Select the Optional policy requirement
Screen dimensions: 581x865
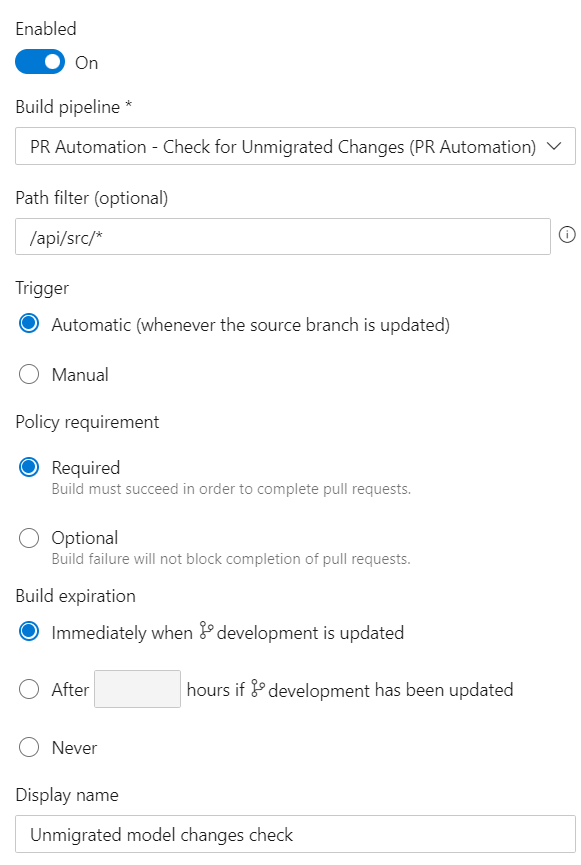point(29,537)
